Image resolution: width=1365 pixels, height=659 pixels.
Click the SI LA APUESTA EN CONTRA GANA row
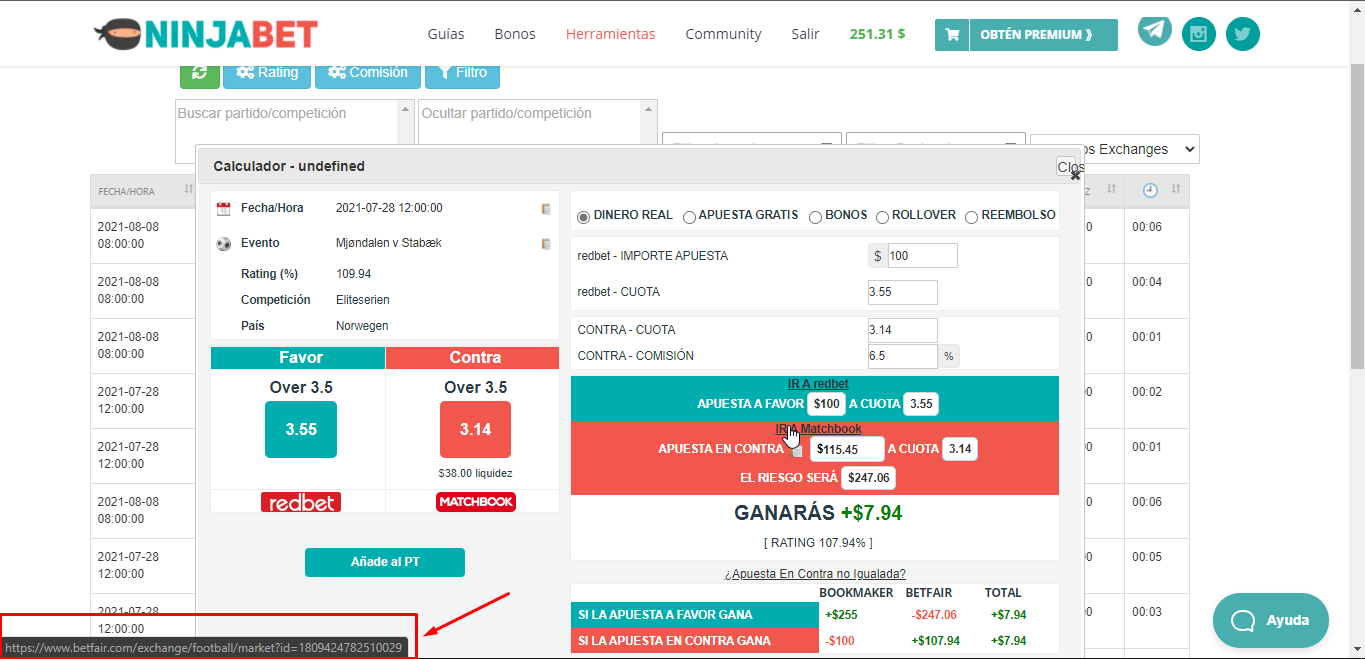pyautogui.click(x=814, y=641)
